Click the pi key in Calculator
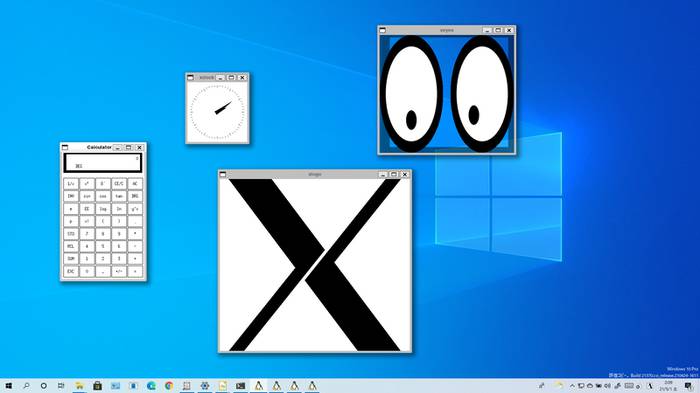This screenshot has width=700, height=393. 71,221
